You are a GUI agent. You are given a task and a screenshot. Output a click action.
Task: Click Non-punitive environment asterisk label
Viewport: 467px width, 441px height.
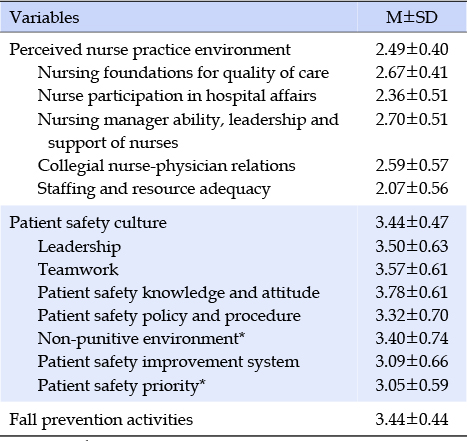pos(141,339)
